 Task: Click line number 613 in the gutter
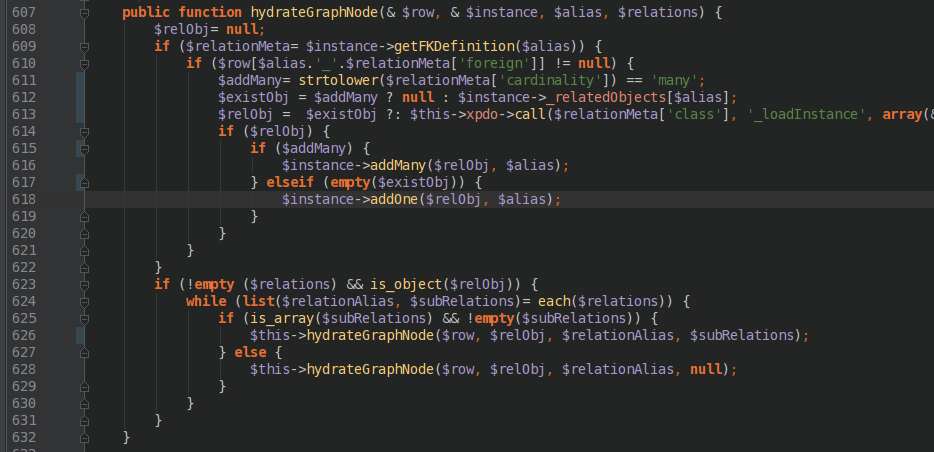pos(24,114)
